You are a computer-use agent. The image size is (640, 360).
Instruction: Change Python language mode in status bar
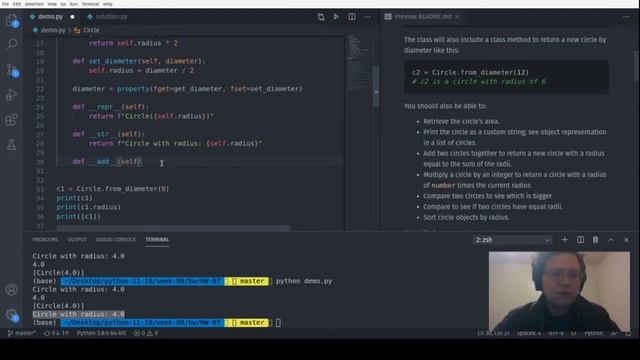[593, 333]
